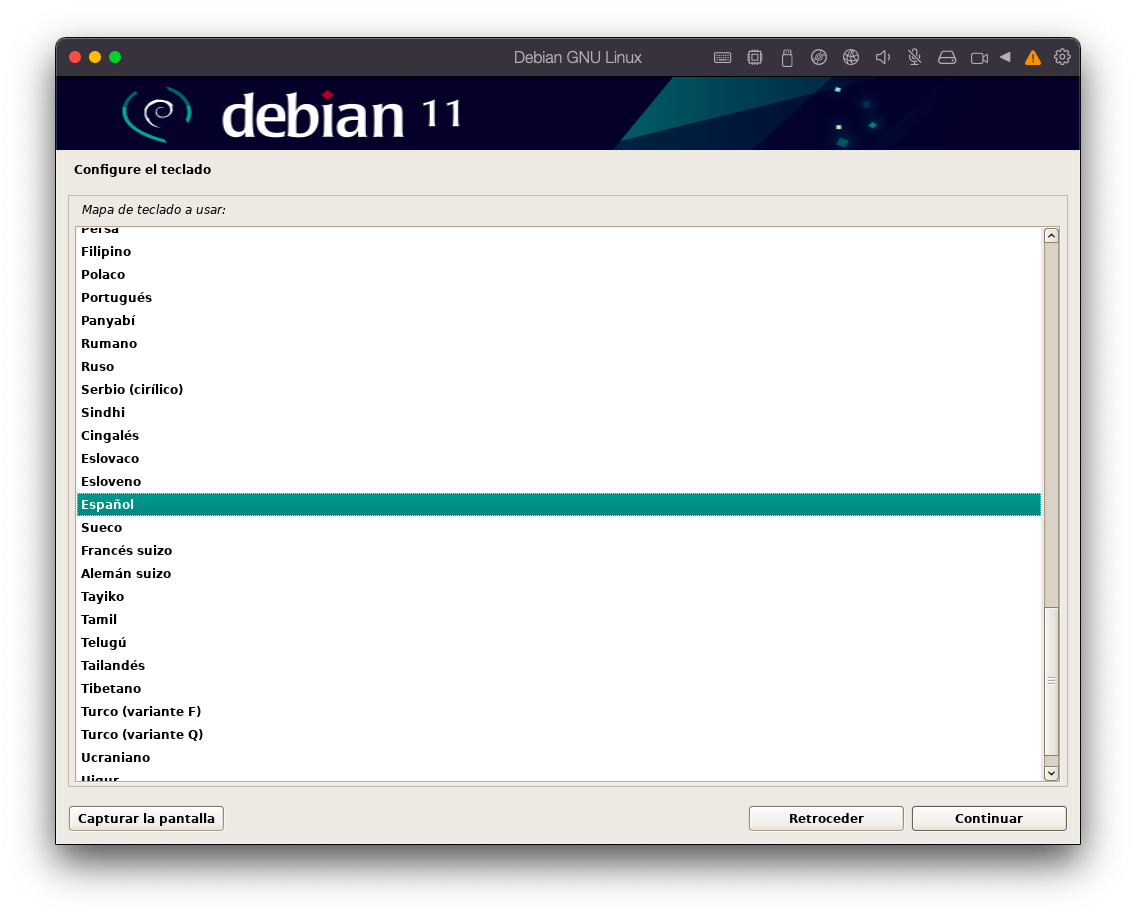The width and height of the screenshot is (1136, 918).
Task: Maximize the VM window with green button
Action: click(115, 57)
